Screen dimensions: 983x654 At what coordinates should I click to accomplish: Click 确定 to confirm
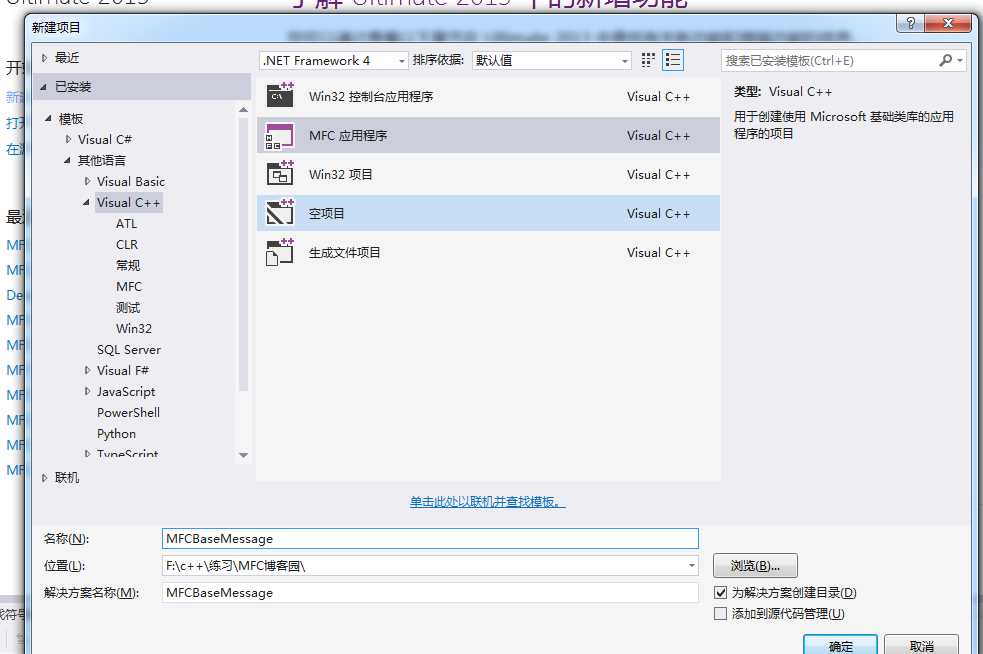841,645
